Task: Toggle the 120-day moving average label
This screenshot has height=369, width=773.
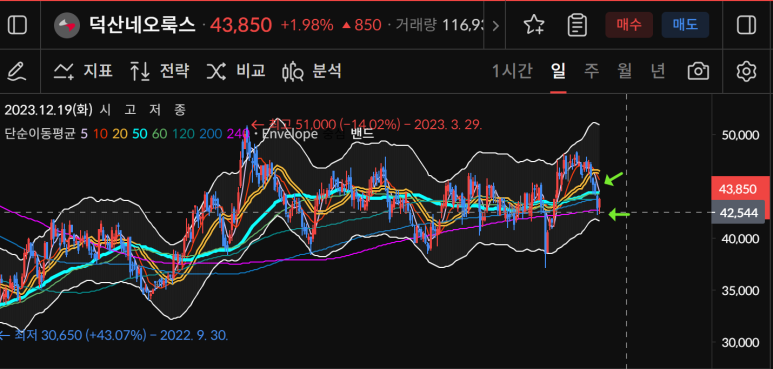Action: point(182,134)
